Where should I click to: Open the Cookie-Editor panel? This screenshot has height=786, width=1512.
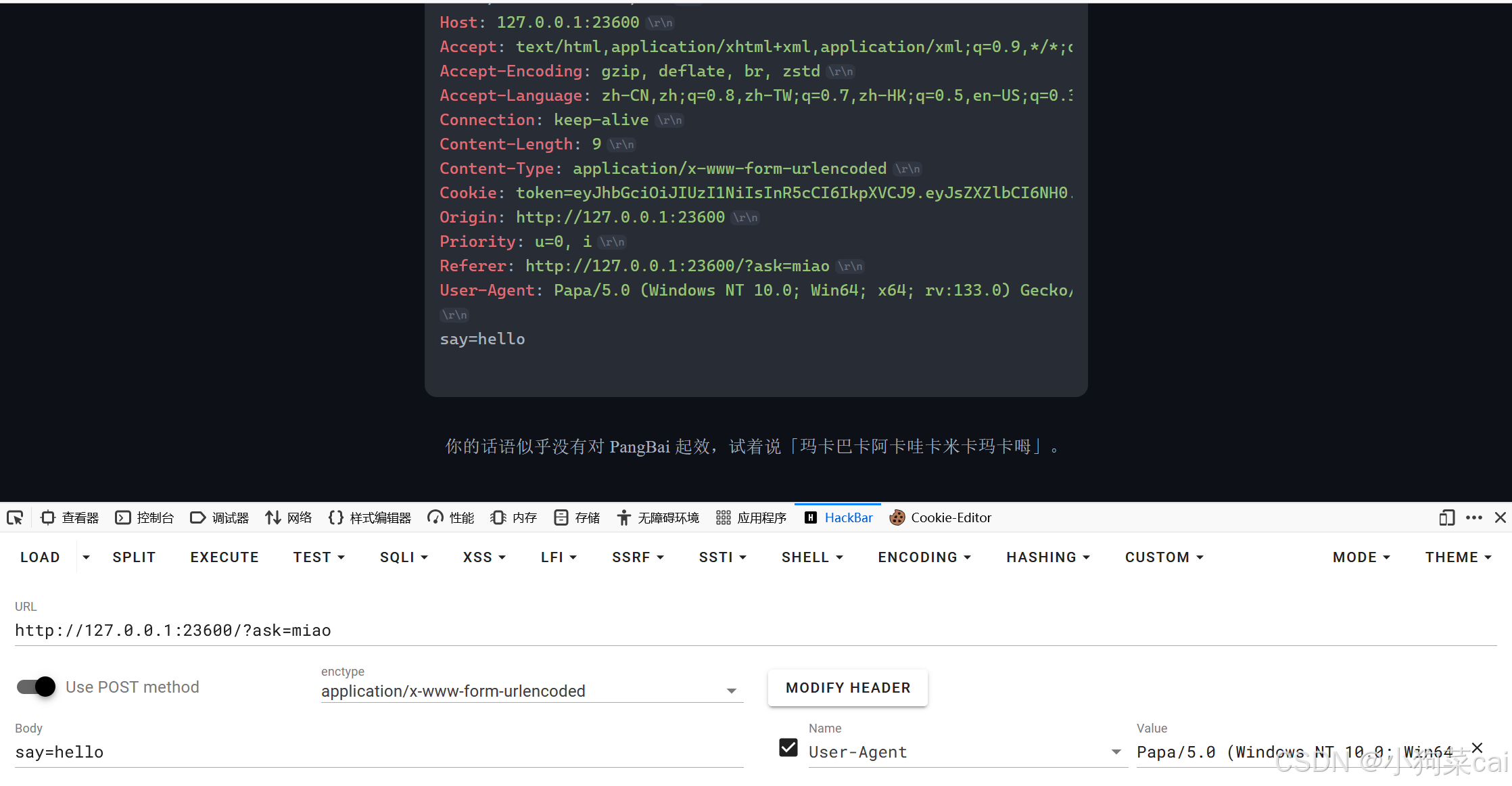[x=941, y=518]
